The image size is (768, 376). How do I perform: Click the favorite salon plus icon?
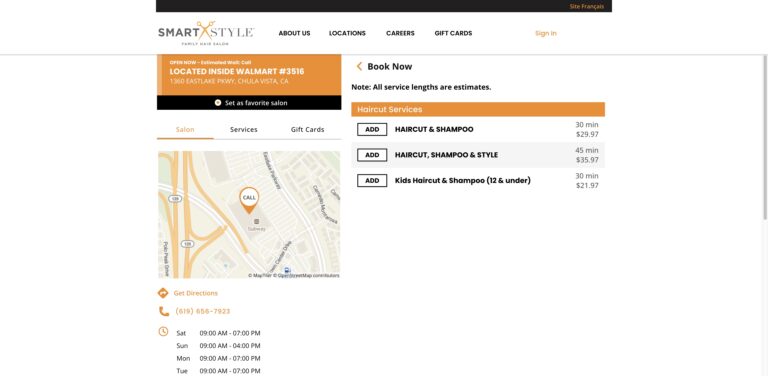[218, 103]
